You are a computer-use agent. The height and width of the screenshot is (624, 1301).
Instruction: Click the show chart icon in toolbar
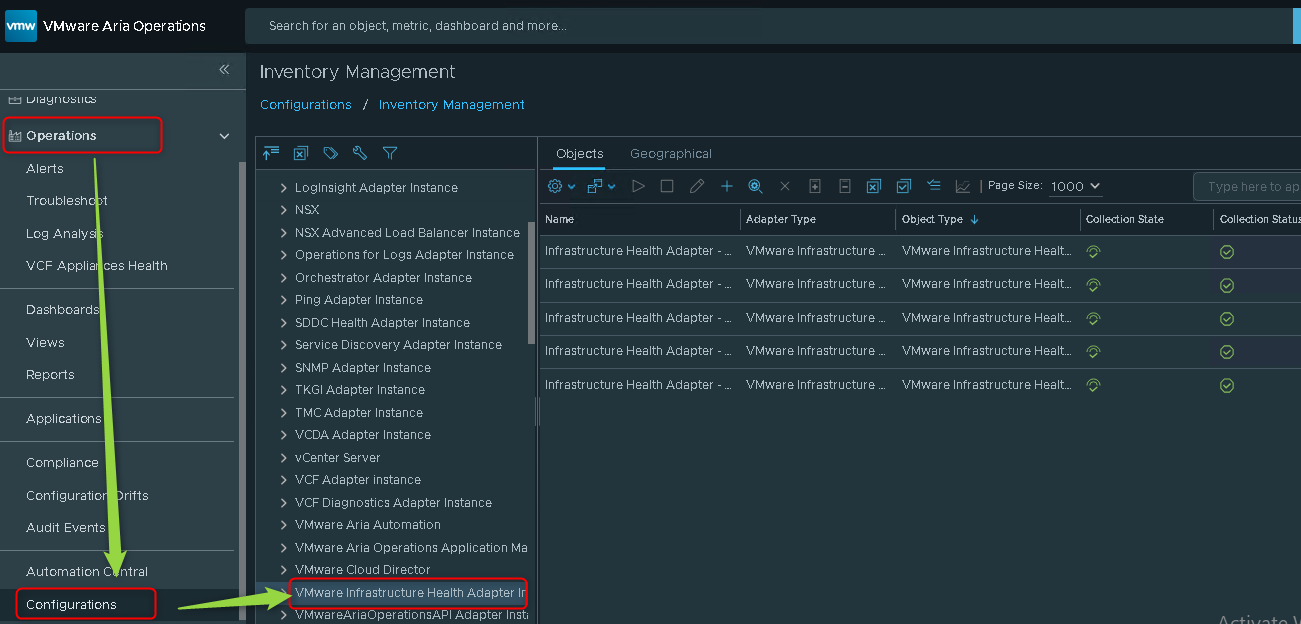coord(962,186)
